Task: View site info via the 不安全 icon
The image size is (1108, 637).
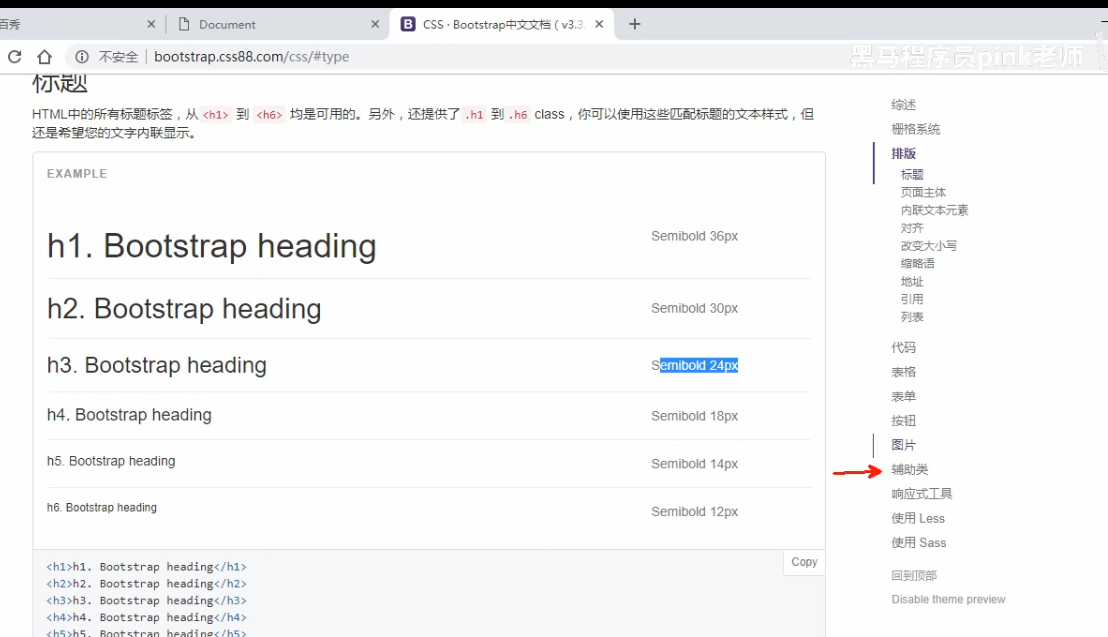Action: click(82, 57)
